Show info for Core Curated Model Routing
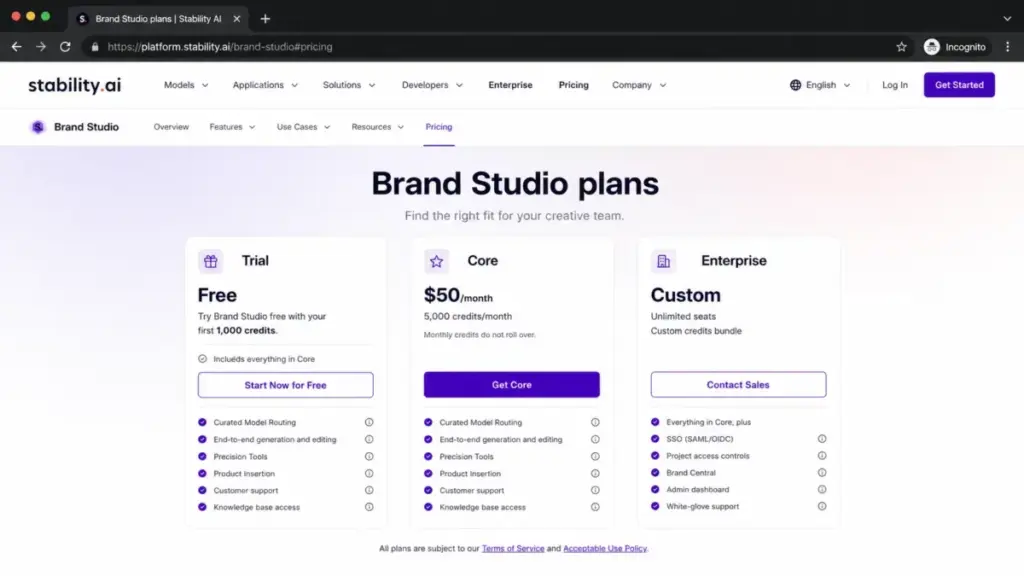The image size is (1024, 576). [x=595, y=423]
